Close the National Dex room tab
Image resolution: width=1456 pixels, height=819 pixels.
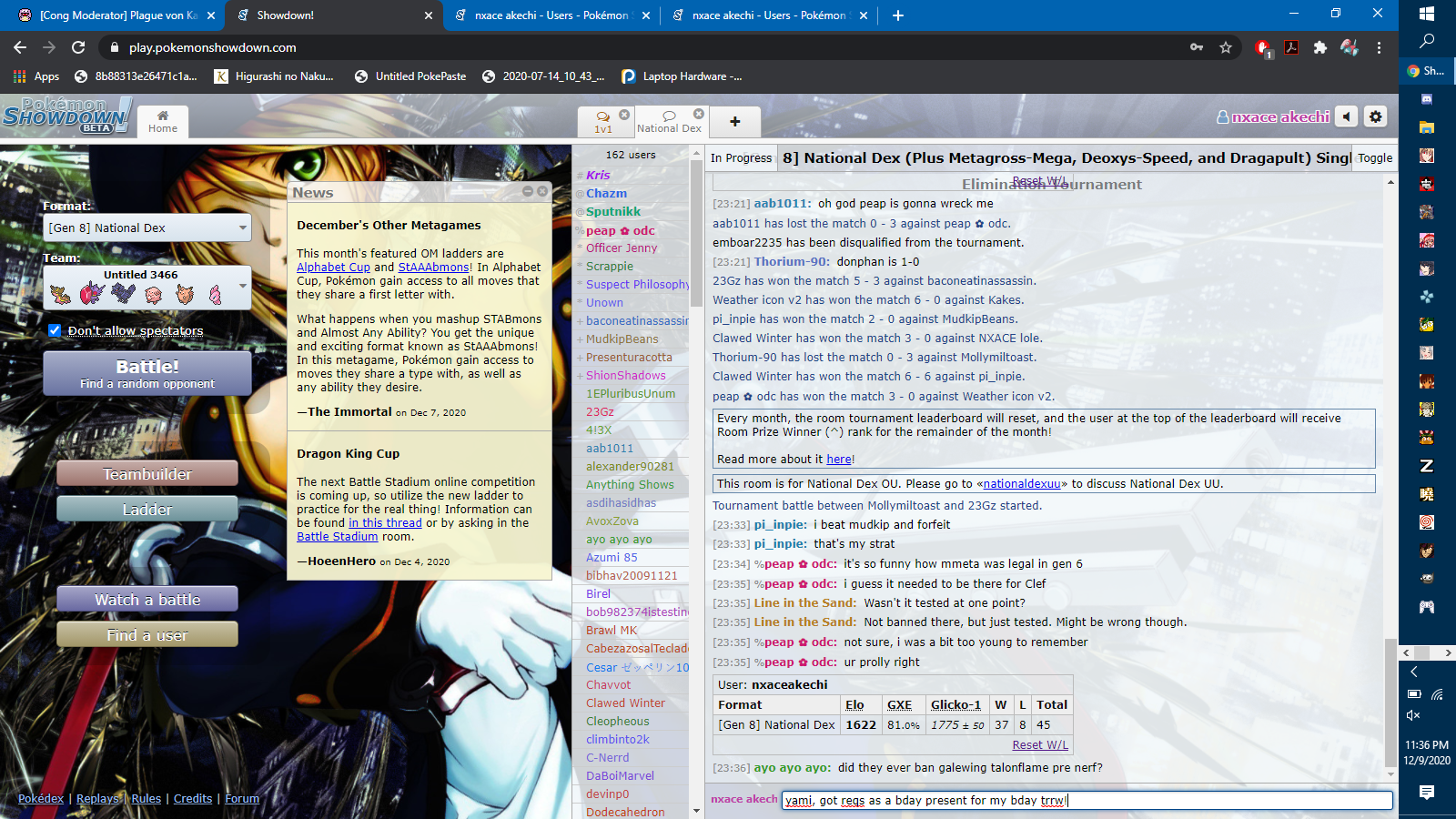pyautogui.click(x=699, y=114)
